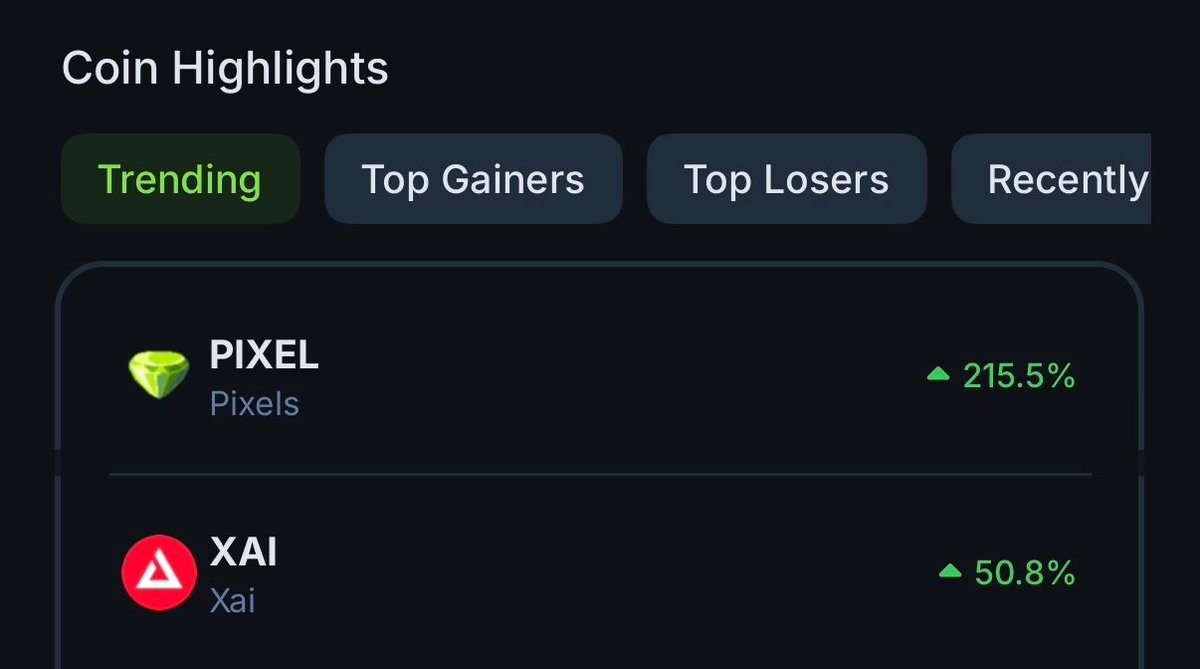Click the 215.5% gain value
This screenshot has width=1200, height=669.
[x=1018, y=376]
